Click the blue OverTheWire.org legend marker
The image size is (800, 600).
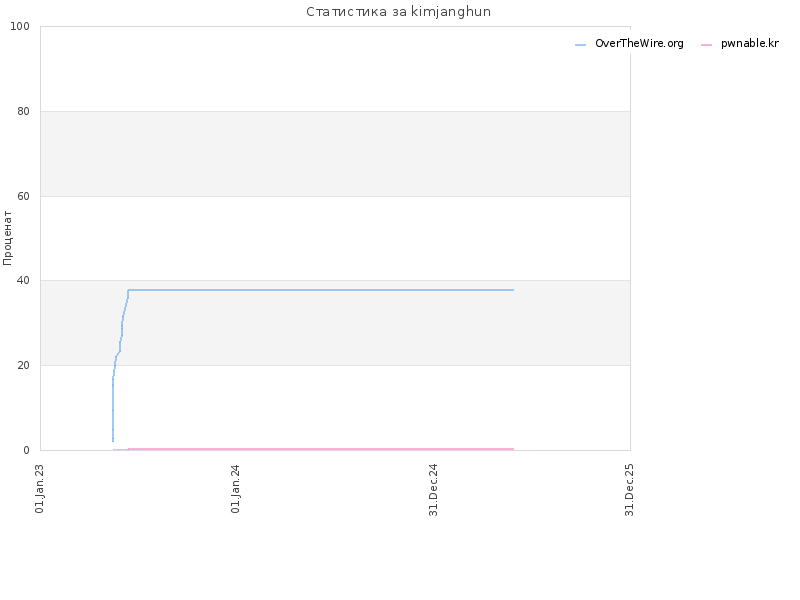point(580,45)
